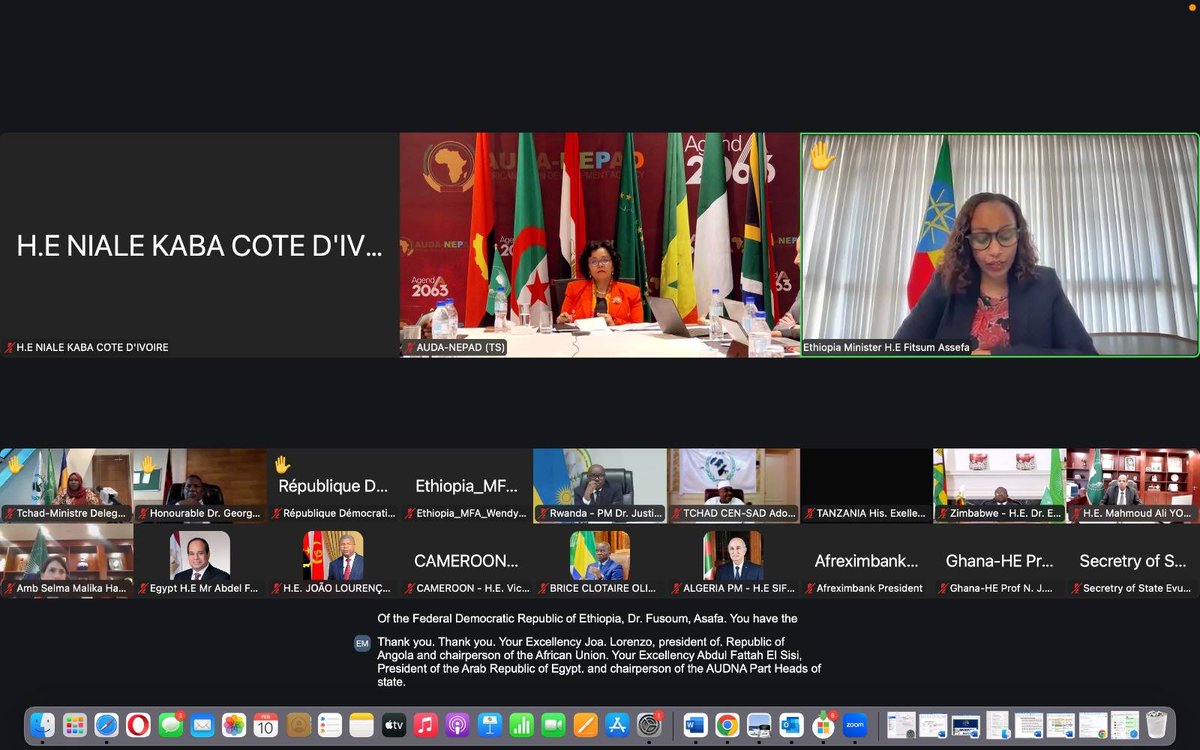Select H.E Niale Kaba Cote d'Ivoire tile
The height and width of the screenshot is (750, 1200).
[x=200, y=245]
